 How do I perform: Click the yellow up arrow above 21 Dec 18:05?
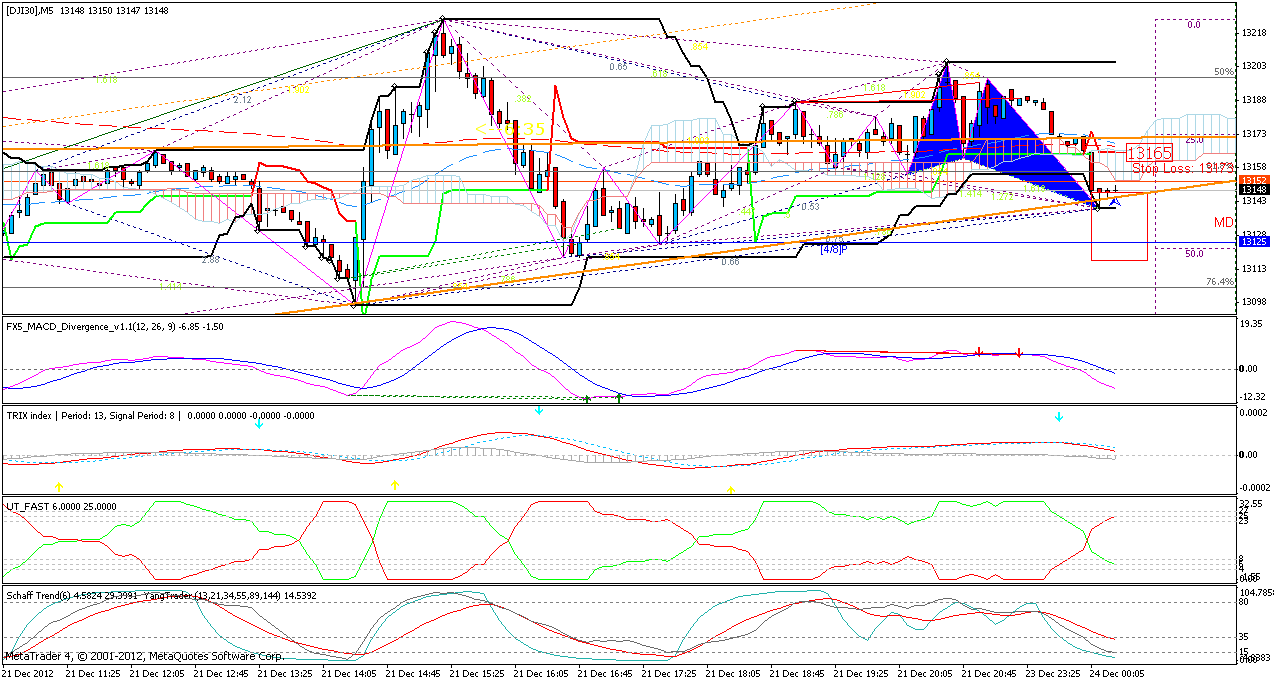coord(731,489)
